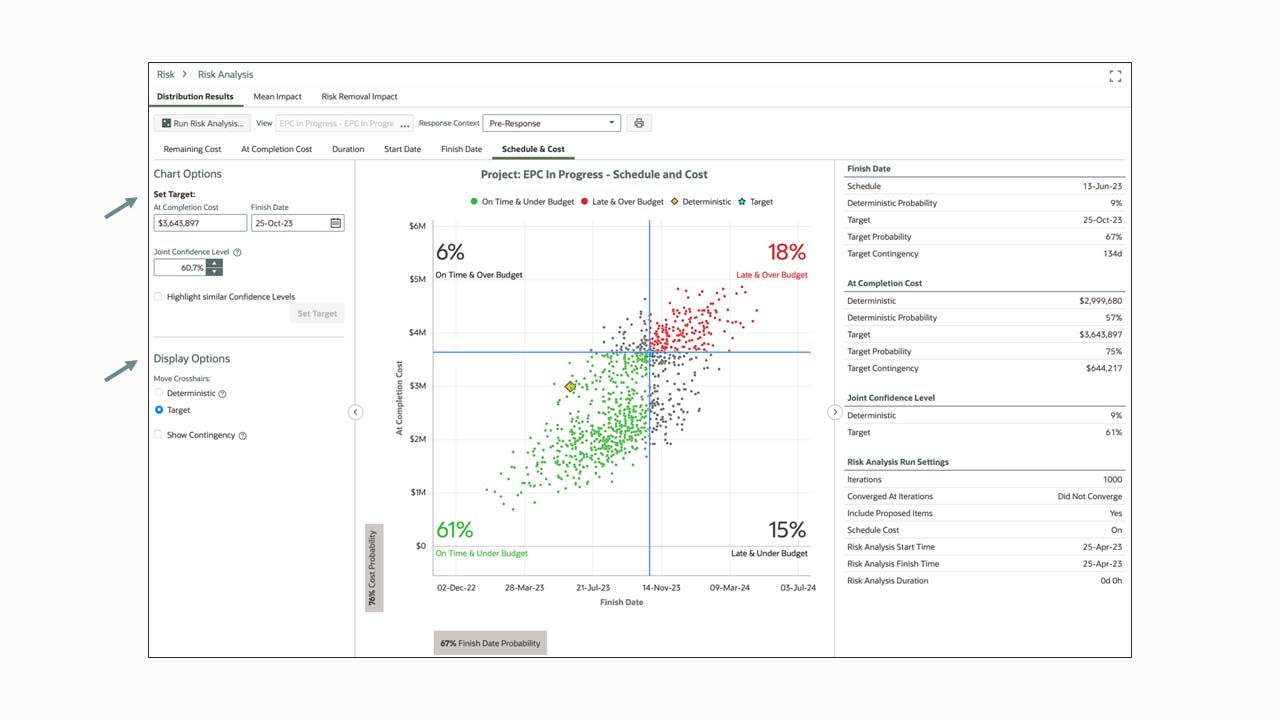The height and width of the screenshot is (720, 1280).
Task: Open full screen view with expand icon
Action: pyautogui.click(x=1116, y=75)
